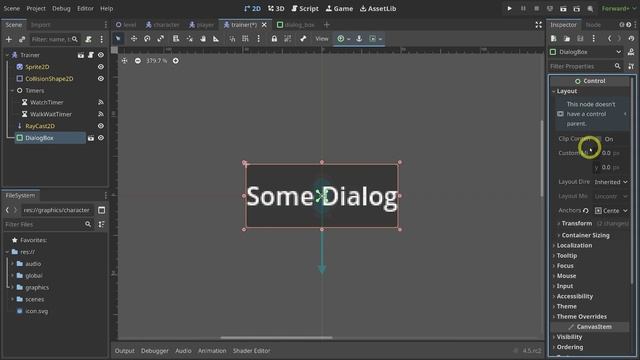
Task: Open the Project menu
Action: [x=36, y=8]
